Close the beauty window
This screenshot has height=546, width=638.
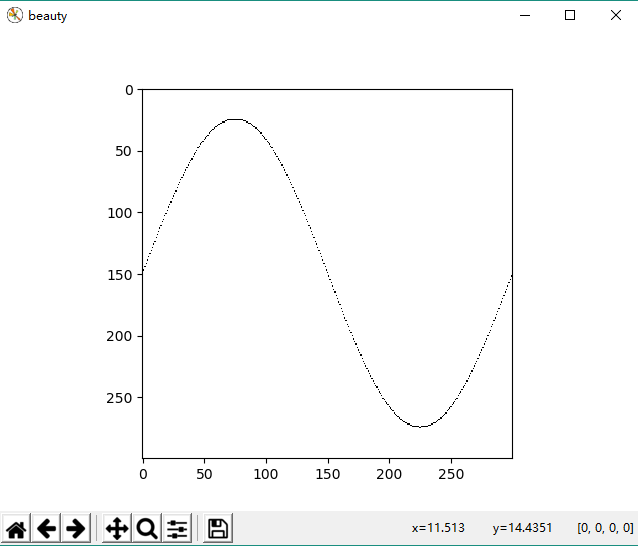pyautogui.click(x=616, y=15)
